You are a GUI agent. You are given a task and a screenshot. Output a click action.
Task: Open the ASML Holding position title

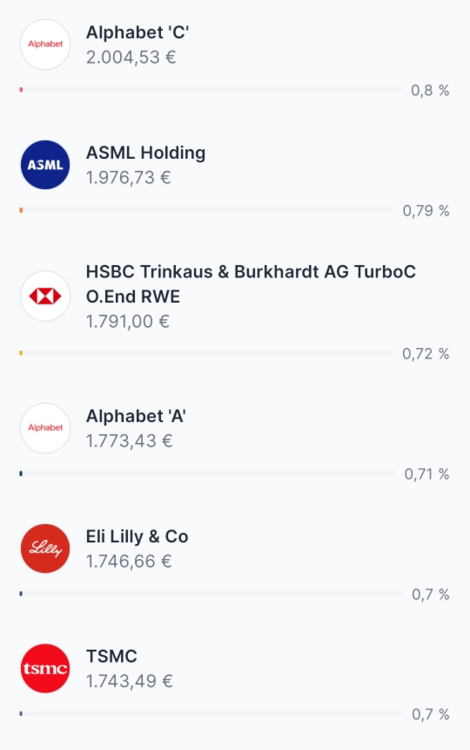pyautogui.click(x=146, y=153)
